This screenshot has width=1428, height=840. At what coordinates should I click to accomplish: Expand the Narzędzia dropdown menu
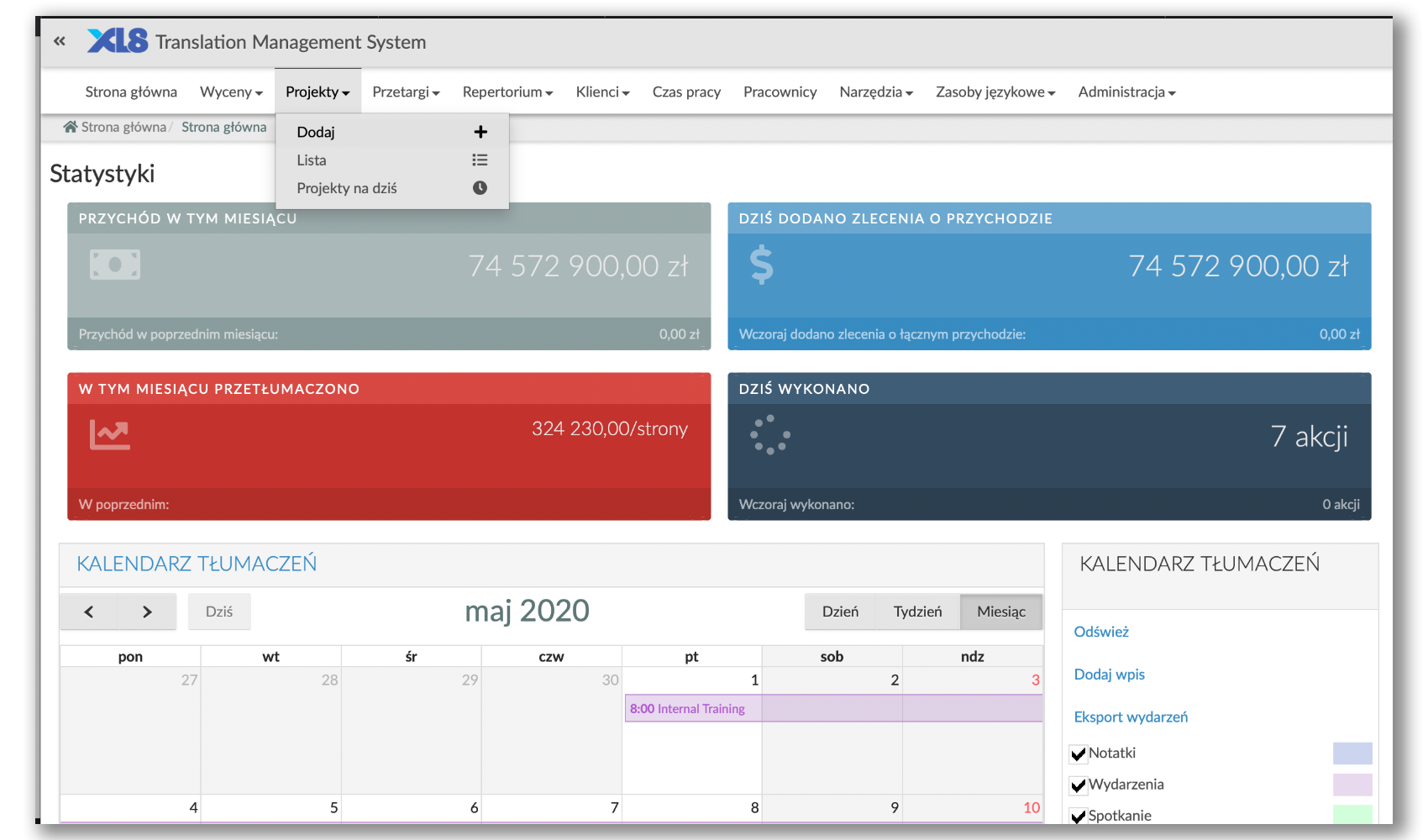coord(876,92)
